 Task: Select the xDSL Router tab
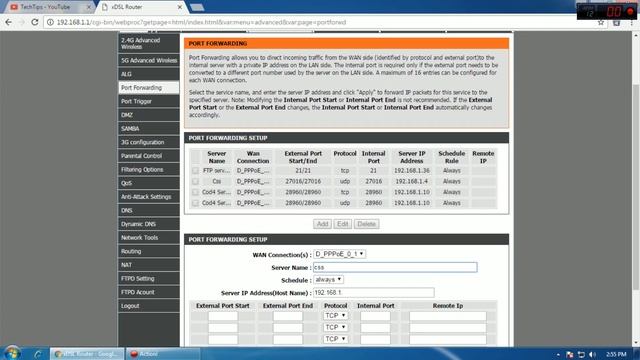[x=141, y=7]
